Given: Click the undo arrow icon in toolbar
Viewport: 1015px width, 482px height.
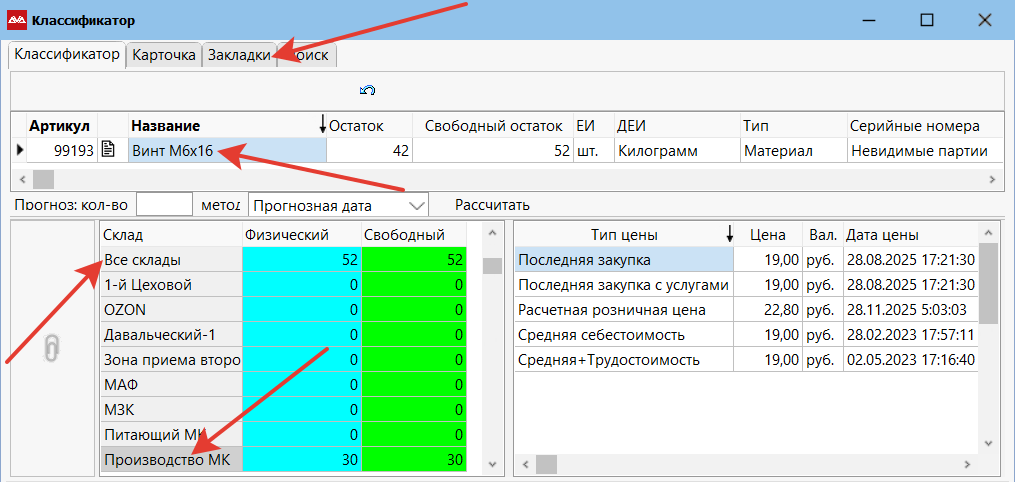Looking at the screenshot, I should point(367,91).
